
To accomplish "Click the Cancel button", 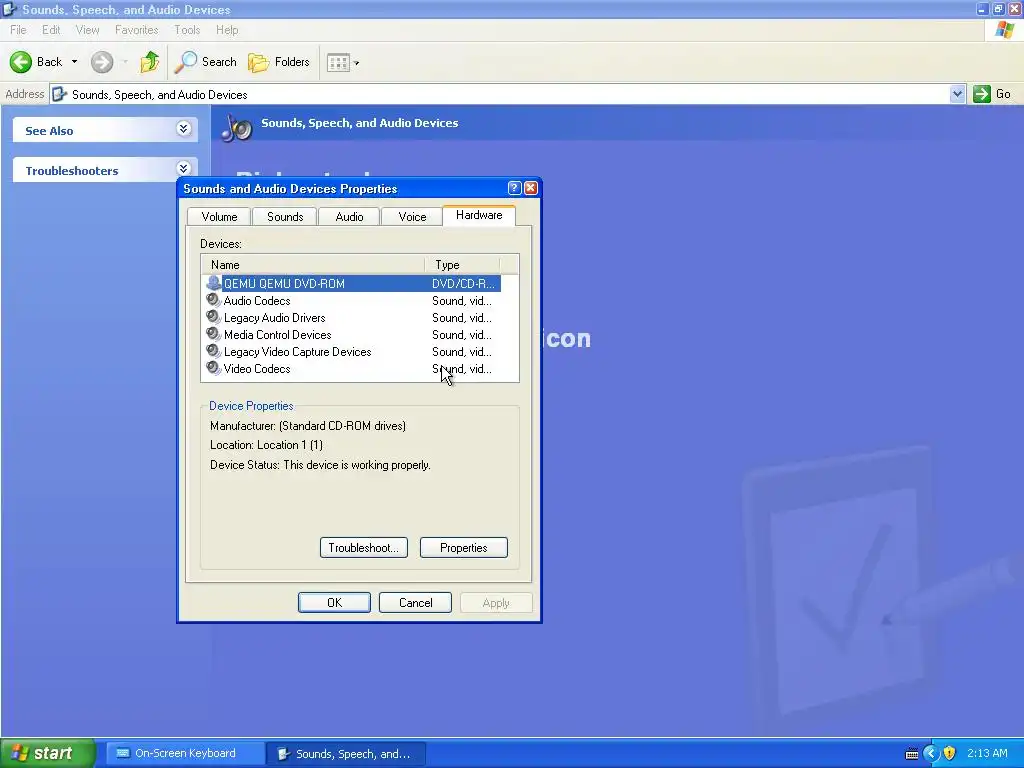I will click(x=415, y=602).
